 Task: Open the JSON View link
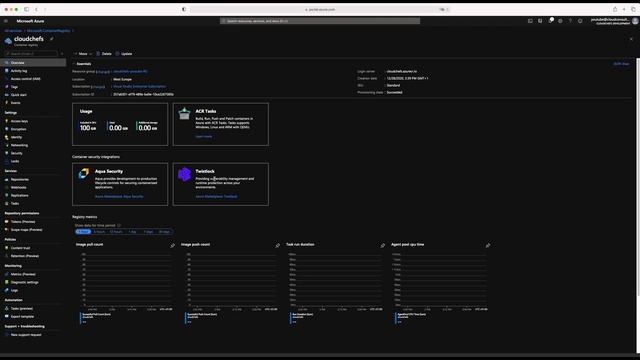(x=621, y=64)
